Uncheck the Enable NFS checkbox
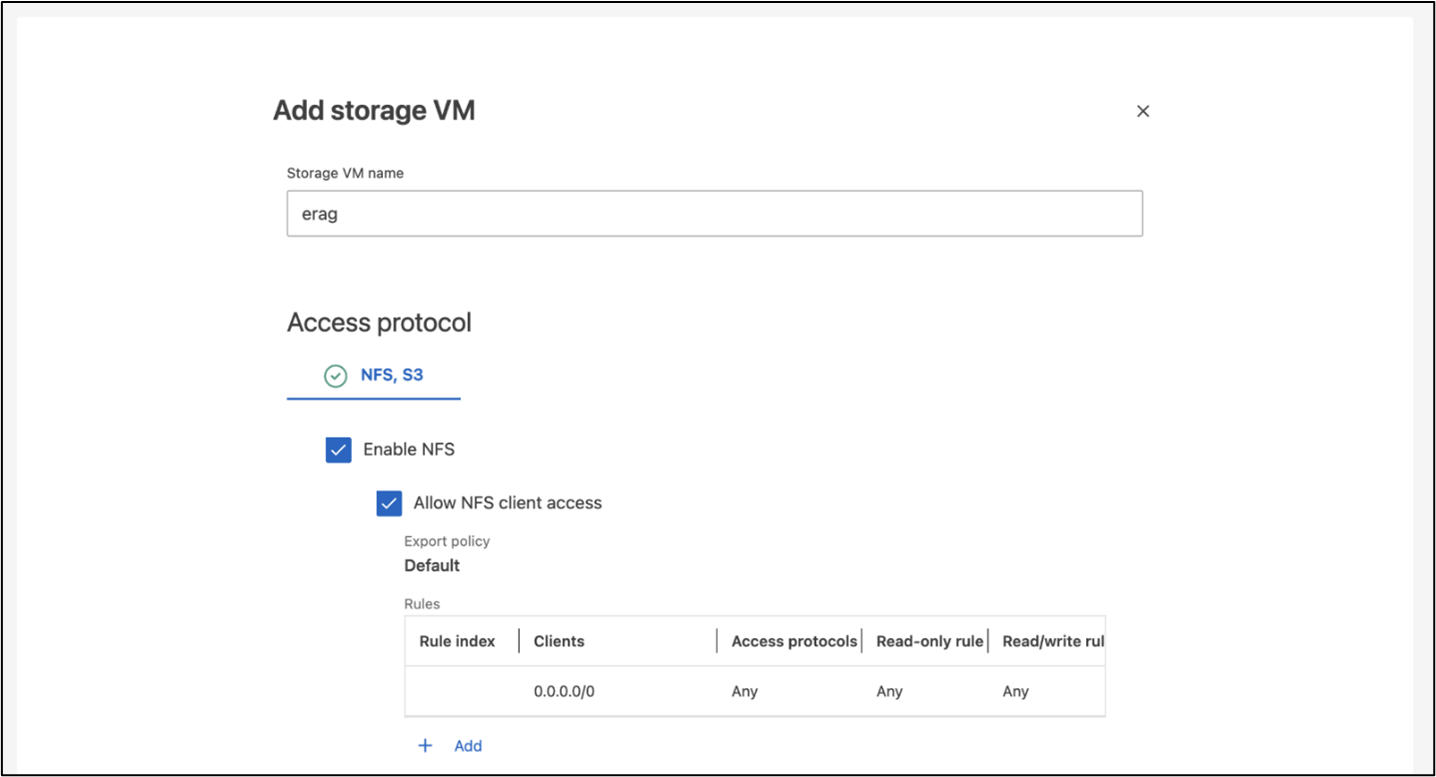This screenshot has width=1436, height=777. [x=339, y=450]
